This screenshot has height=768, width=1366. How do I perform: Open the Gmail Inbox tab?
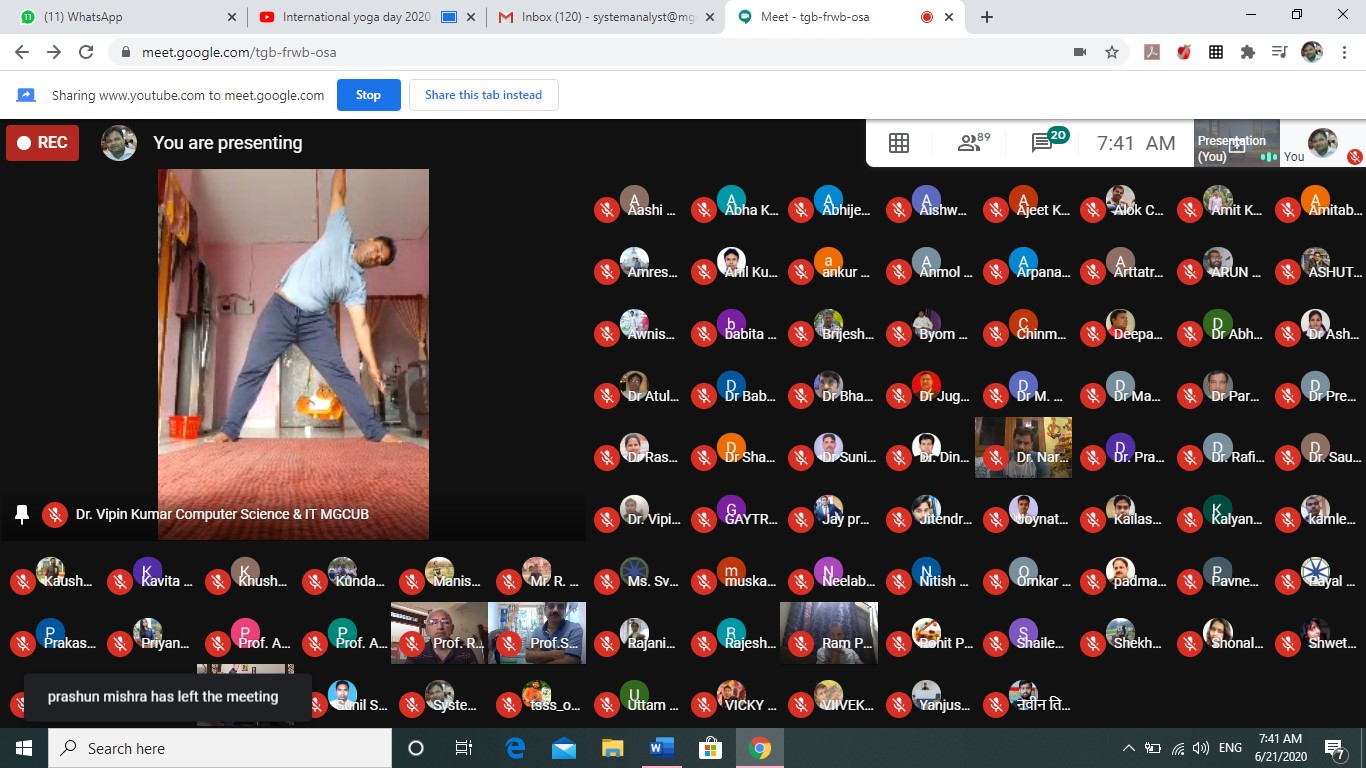(x=593, y=17)
